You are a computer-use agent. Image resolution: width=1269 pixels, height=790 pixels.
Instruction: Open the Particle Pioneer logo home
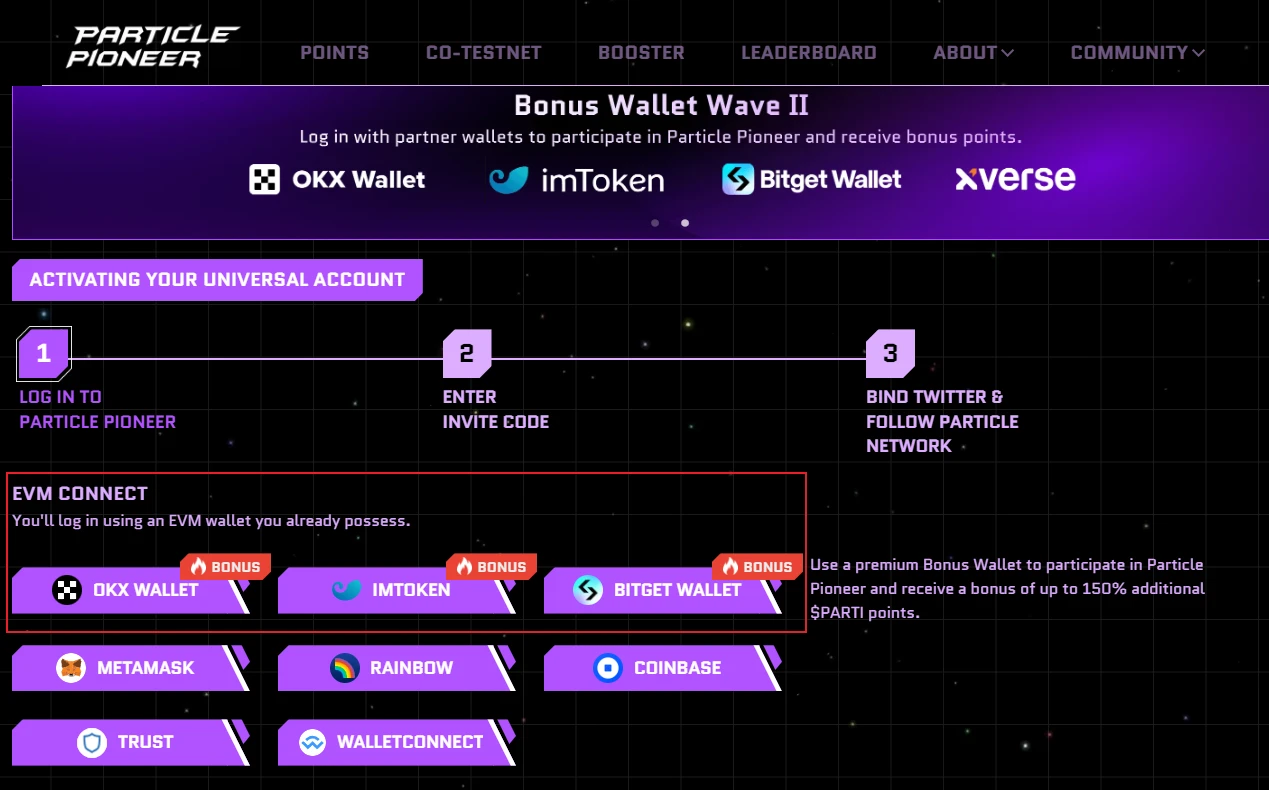pyautogui.click(x=153, y=47)
